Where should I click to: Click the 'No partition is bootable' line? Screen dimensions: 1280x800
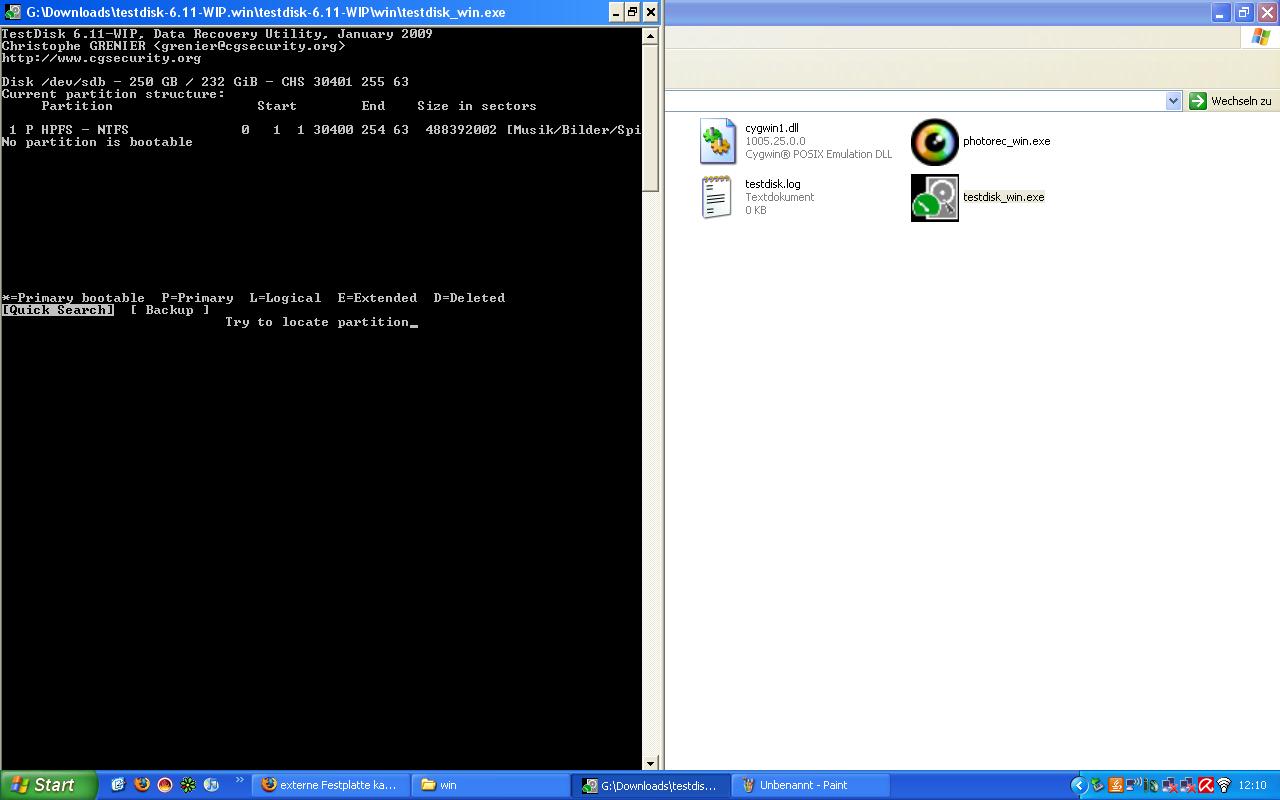(97, 142)
